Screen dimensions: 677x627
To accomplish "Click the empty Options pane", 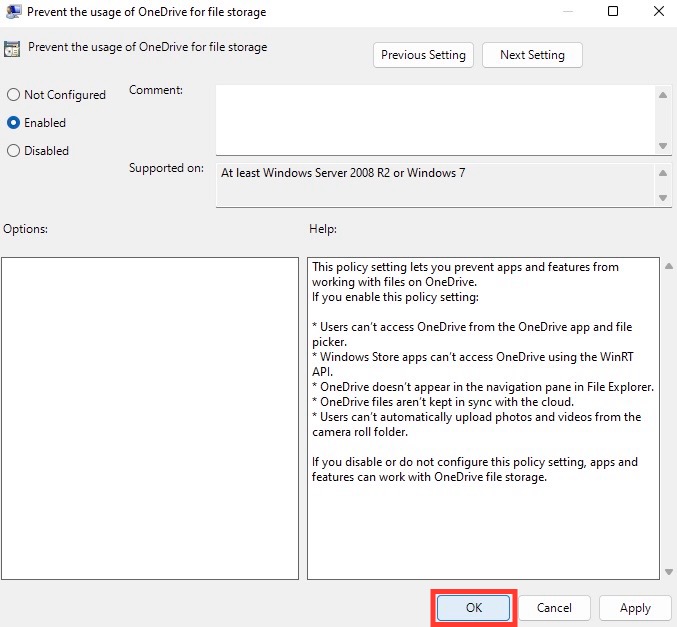I will pyautogui.click(x=150, y=418).
